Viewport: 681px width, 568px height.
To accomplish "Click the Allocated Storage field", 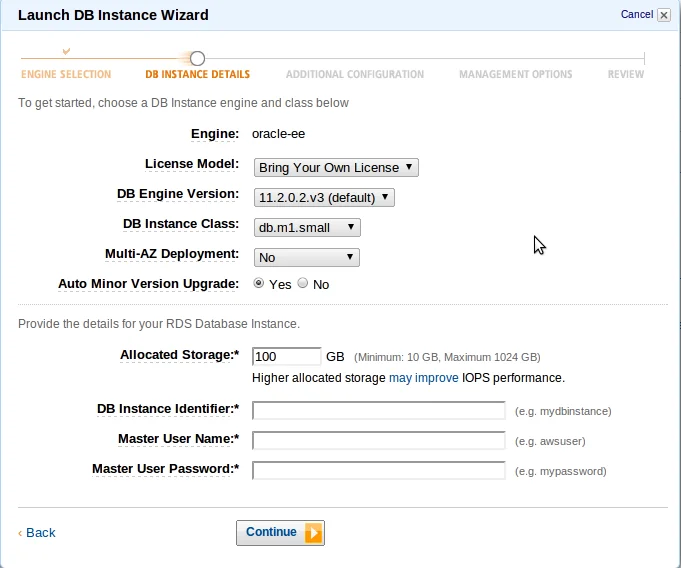I will pos(287,357).
